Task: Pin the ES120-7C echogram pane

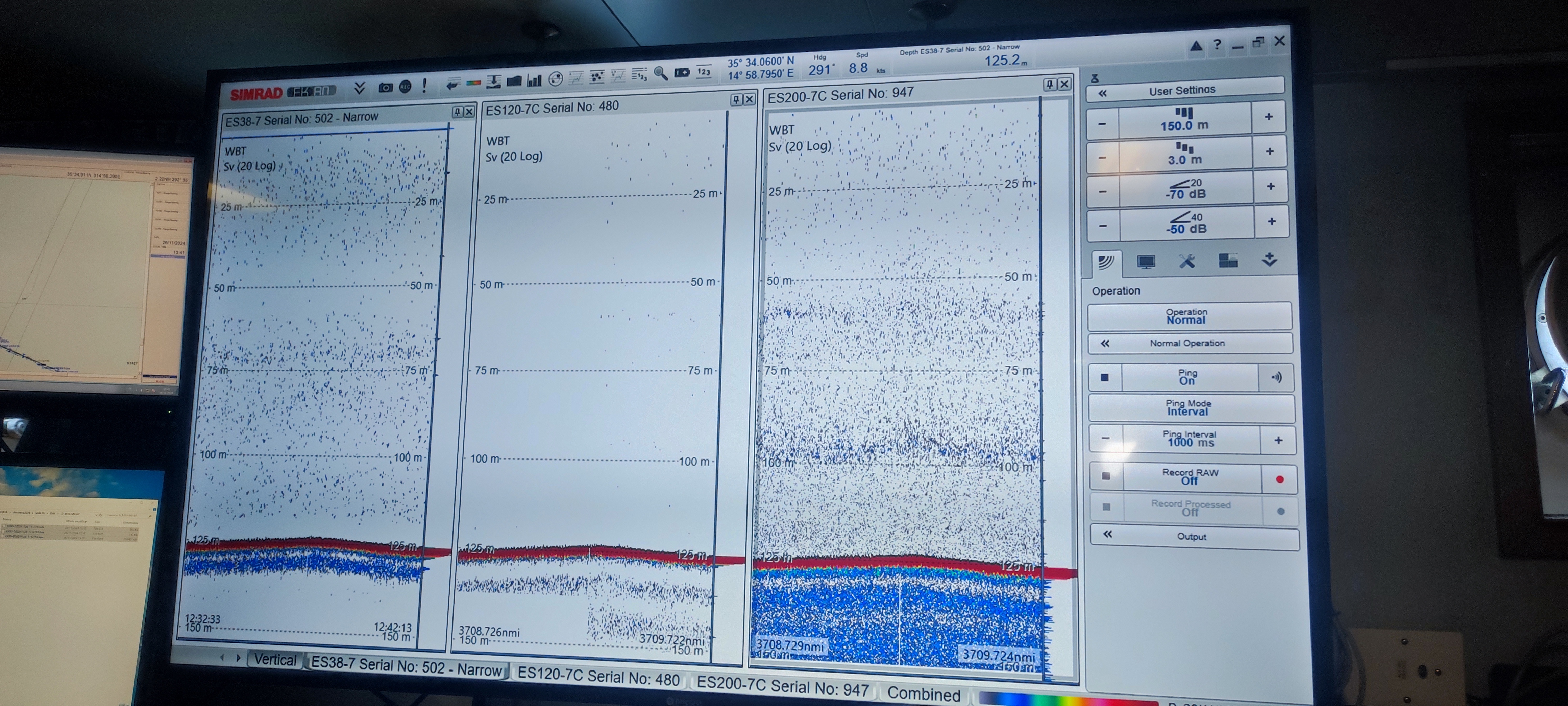Action: pos(736,99)
